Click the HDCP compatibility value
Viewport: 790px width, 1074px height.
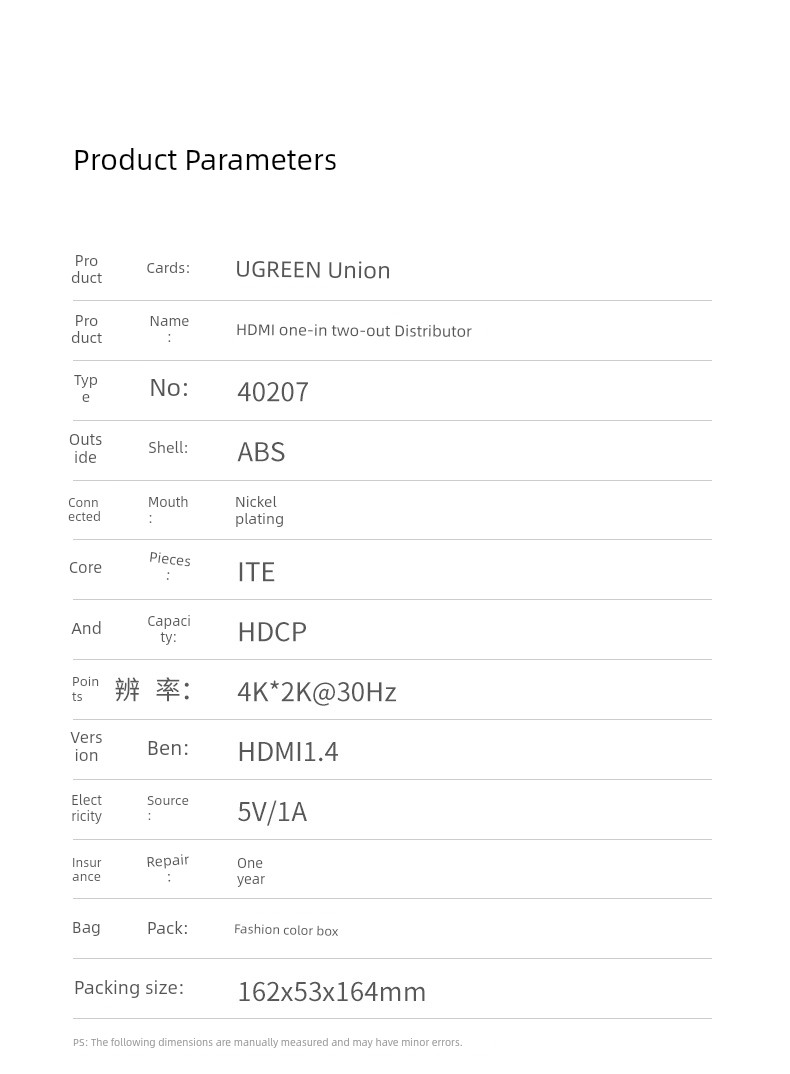point(272,632)
